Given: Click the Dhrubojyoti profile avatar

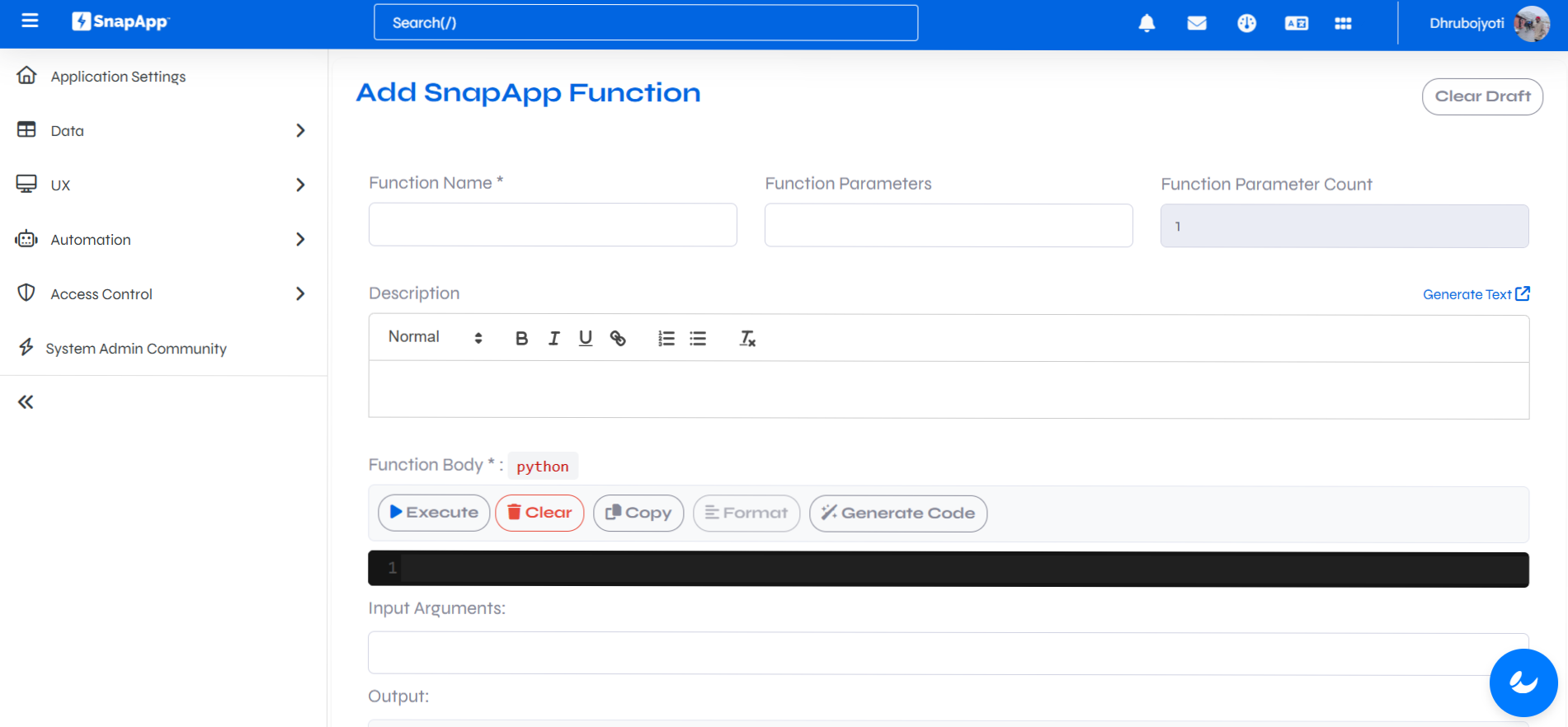Looking at the screenshot, I should 1532,23.
